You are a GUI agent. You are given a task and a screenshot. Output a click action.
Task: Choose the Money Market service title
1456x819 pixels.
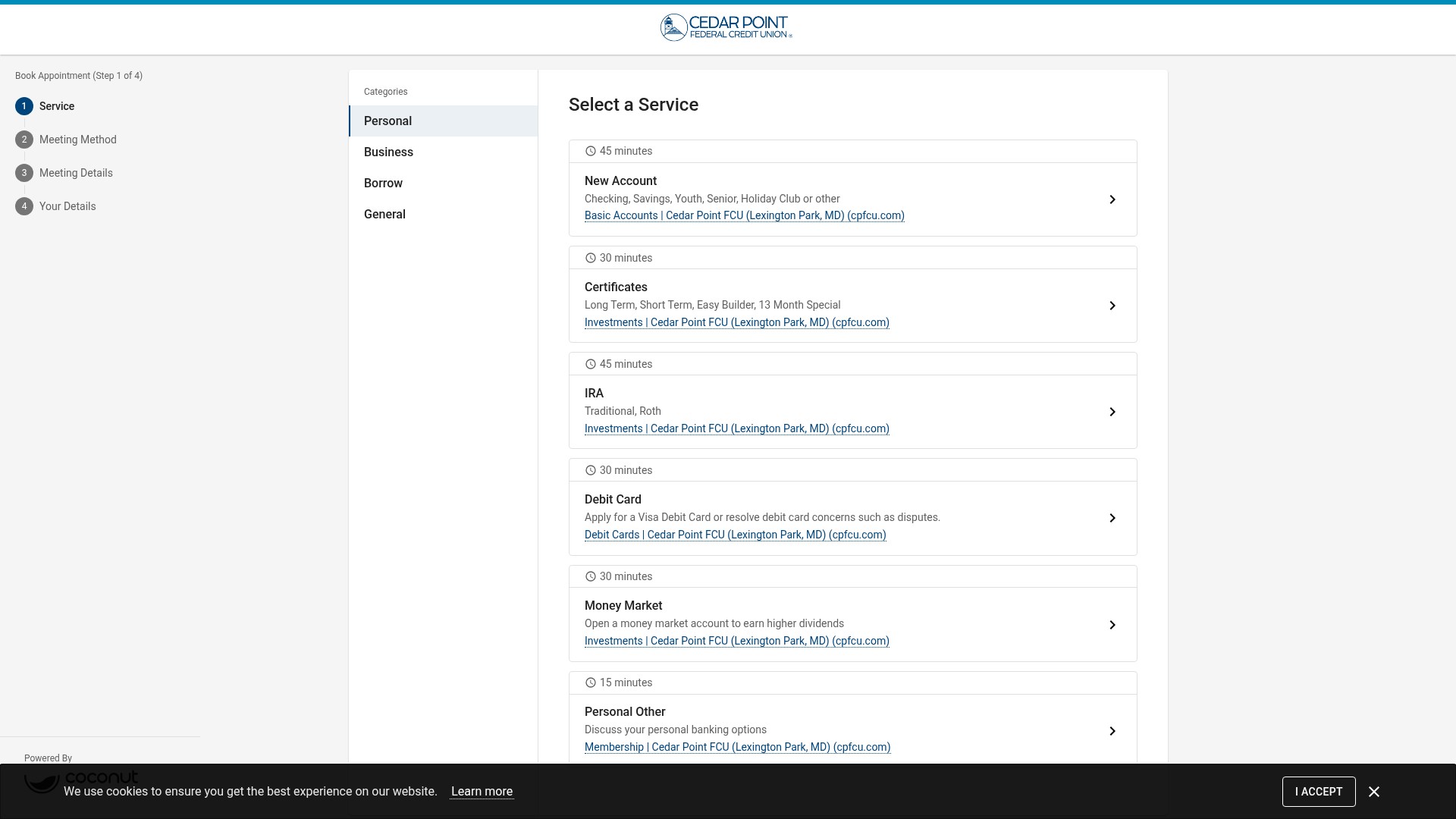623,606
